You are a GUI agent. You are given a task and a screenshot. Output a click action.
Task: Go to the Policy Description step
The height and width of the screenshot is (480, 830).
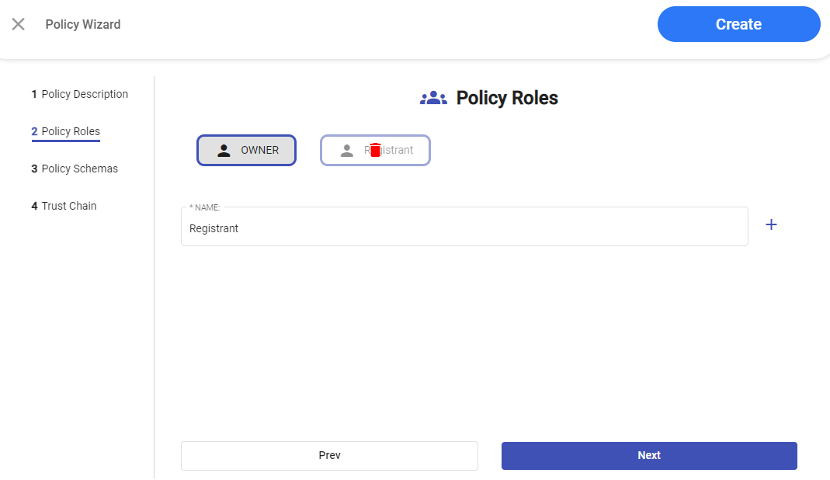coord(80,94)
